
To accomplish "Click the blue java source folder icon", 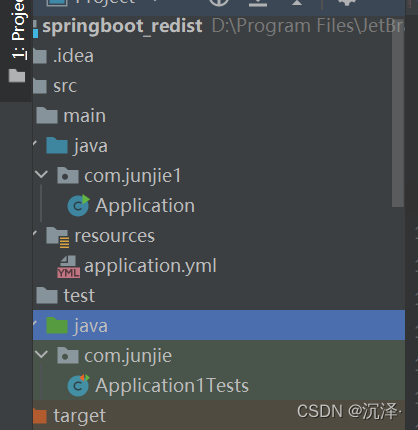I will (x=57, y=146).
